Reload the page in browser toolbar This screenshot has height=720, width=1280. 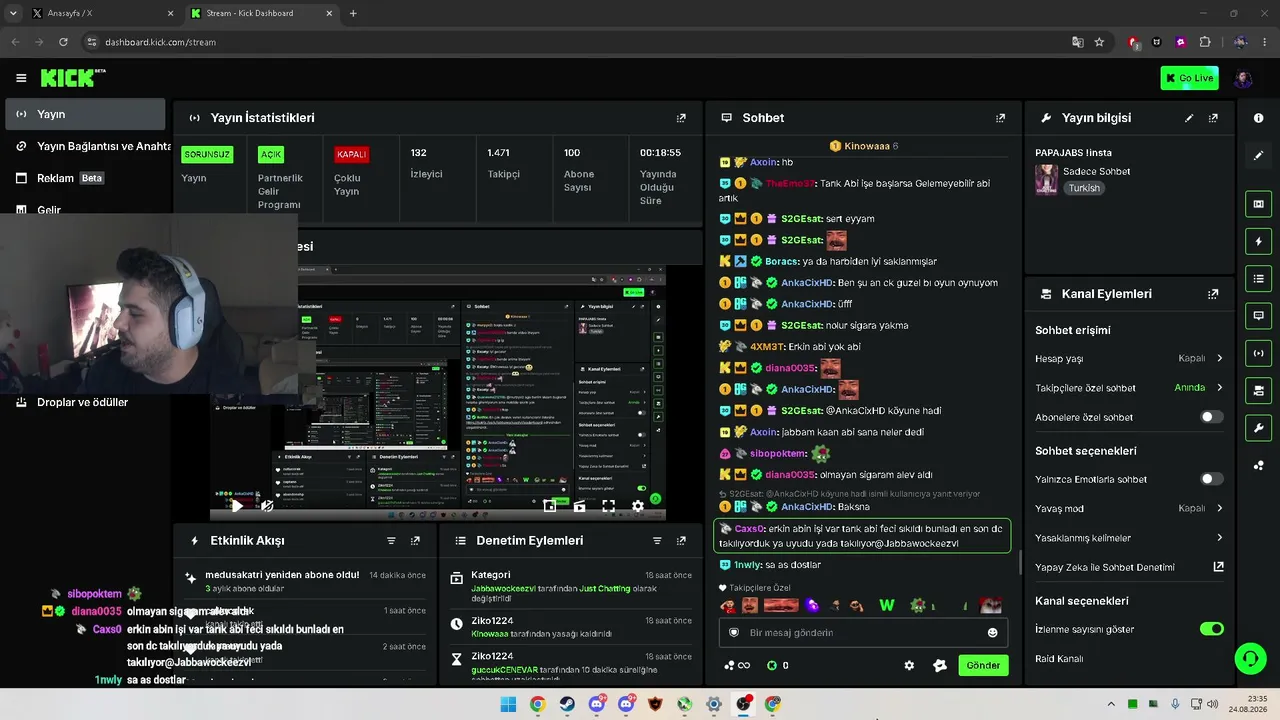point(63,42)
